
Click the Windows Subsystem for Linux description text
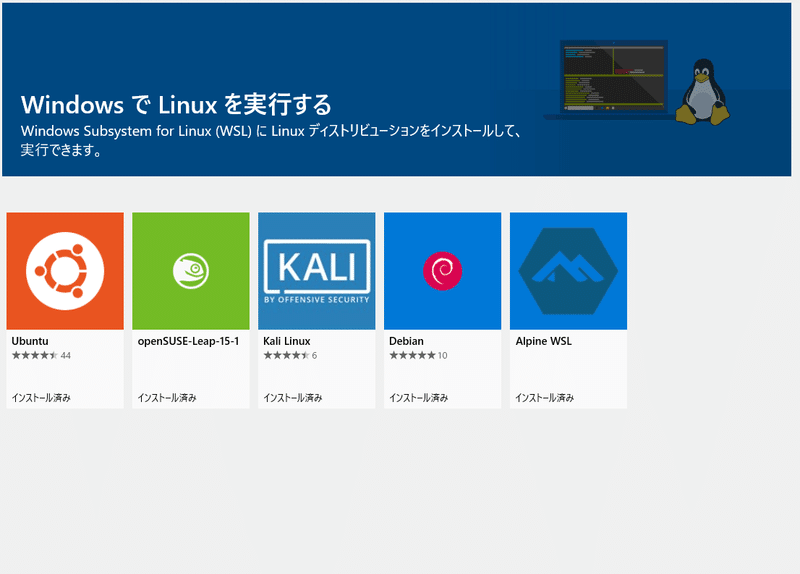(x=271, y=140)
